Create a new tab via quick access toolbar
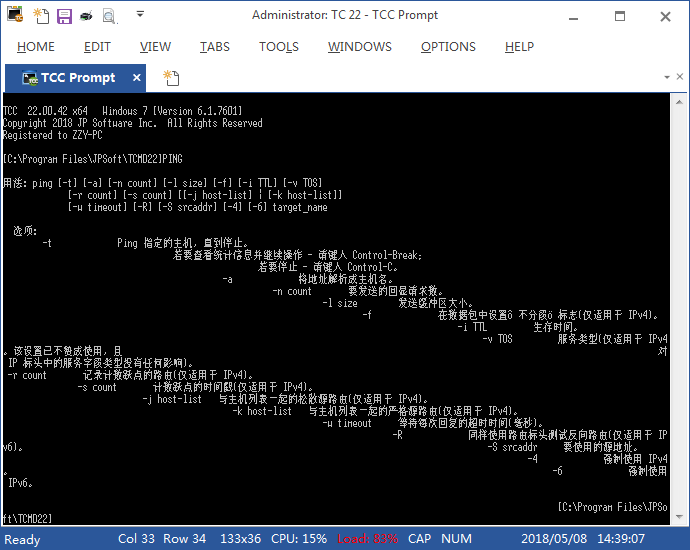690x550 pixels. click(x=41, y=16)
